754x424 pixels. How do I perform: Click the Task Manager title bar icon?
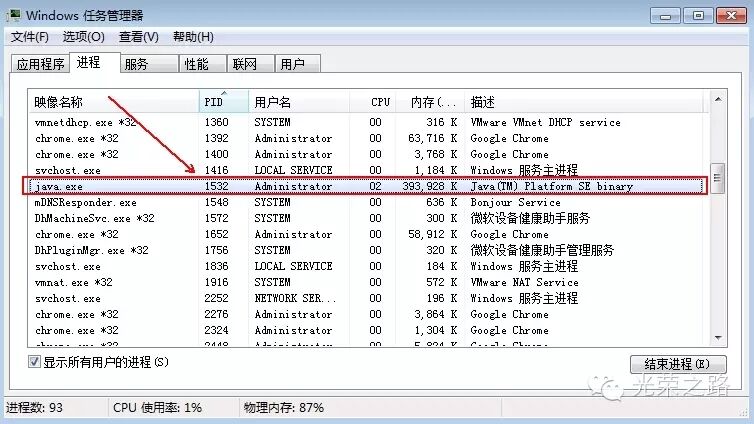(13, 15)
